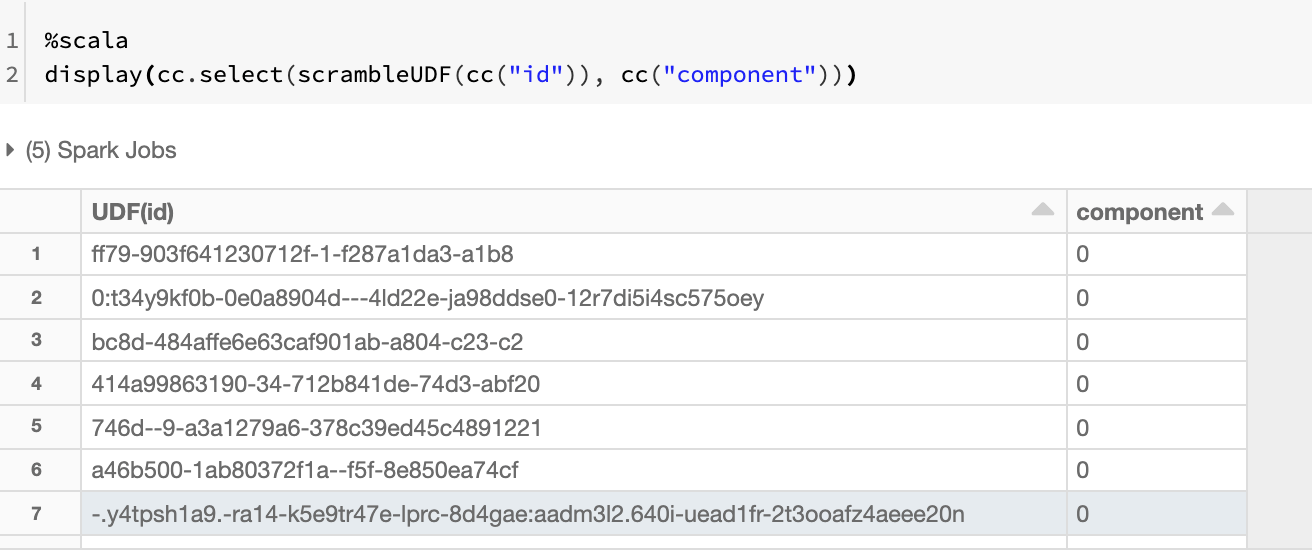Screen dimensions: 1312x554
Task: Select row number 4 in results table
Action: pyautogui.click(x=37, y=384)
